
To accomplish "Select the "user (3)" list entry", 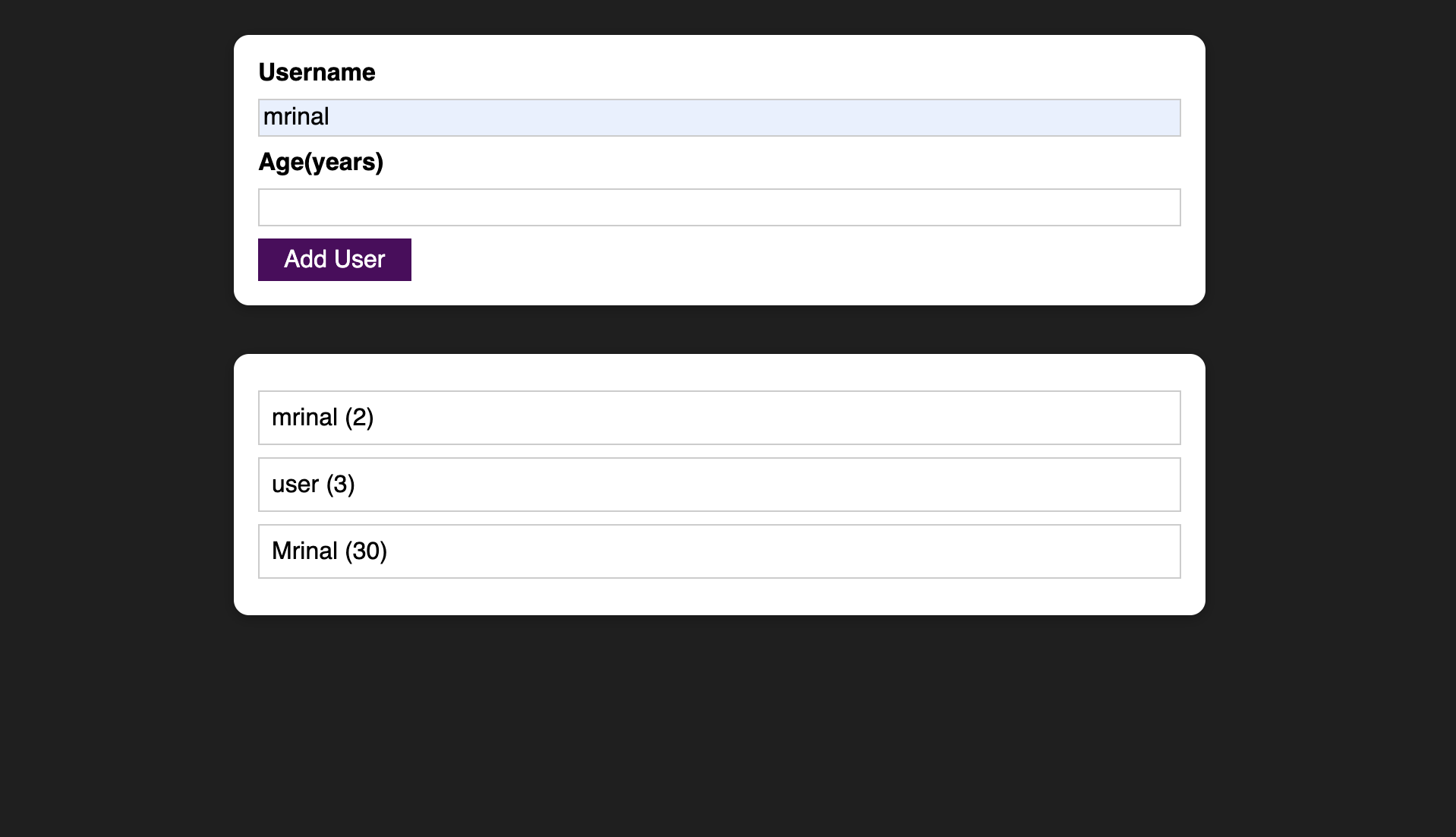I will click(719, 485).
